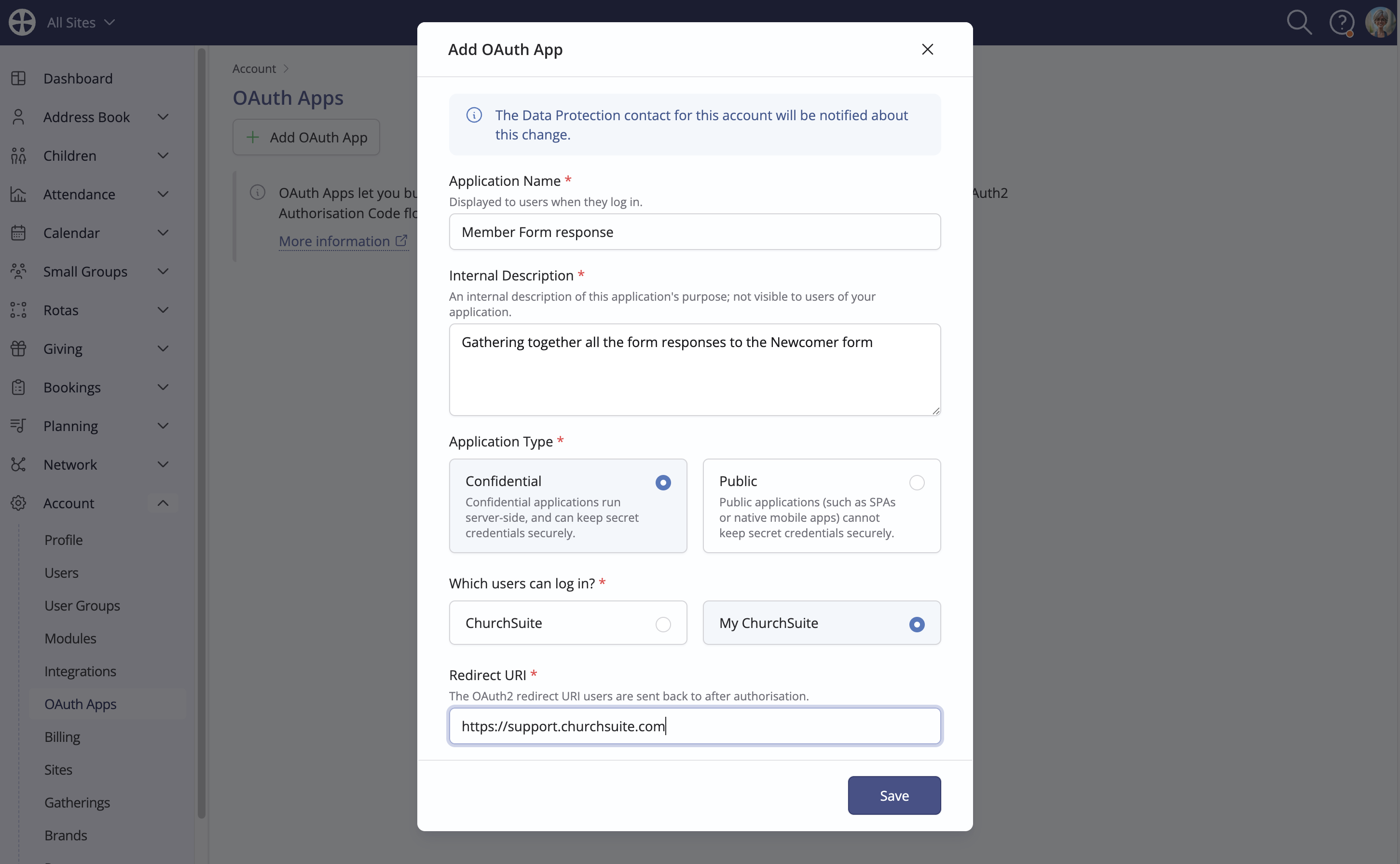Screen dimensions: 1400x864
Task: Select the Public application type radio
Action: coord(917,482)
